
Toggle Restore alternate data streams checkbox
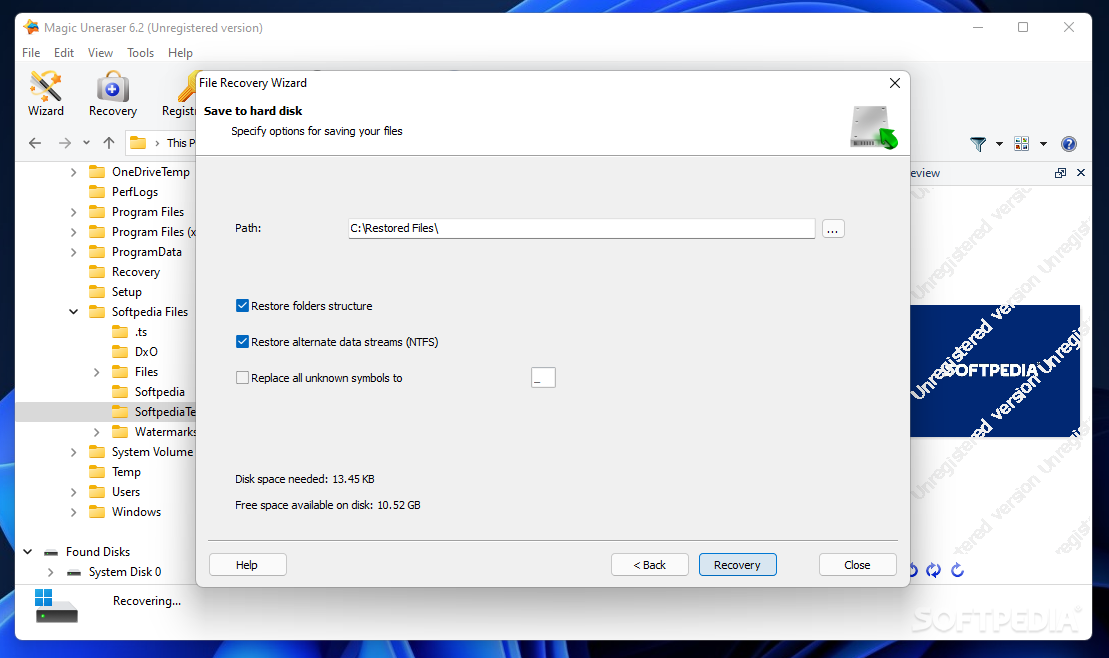pyautogui.click(x=242, y=342)
